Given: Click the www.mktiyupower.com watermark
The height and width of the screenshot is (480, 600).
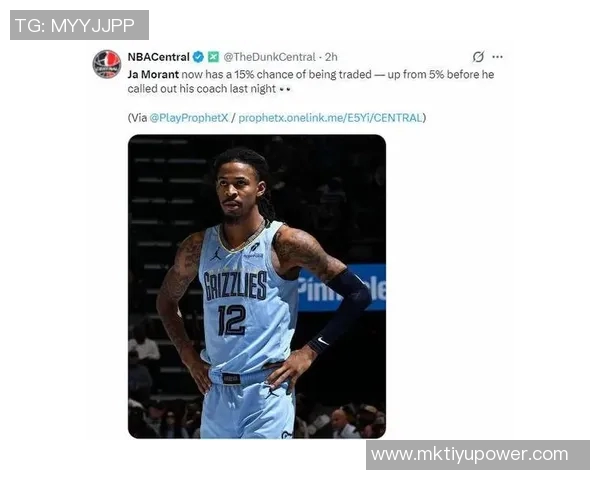Looking at the screenshot, I should (x=478, y=455).
